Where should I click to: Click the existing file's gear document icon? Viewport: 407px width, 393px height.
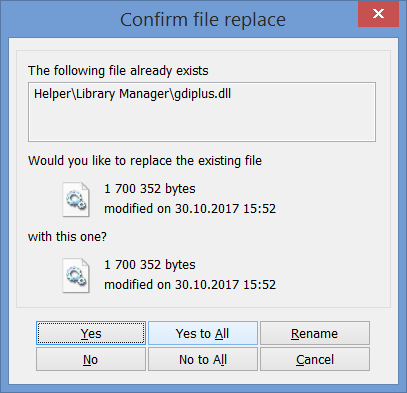point(76,199)
